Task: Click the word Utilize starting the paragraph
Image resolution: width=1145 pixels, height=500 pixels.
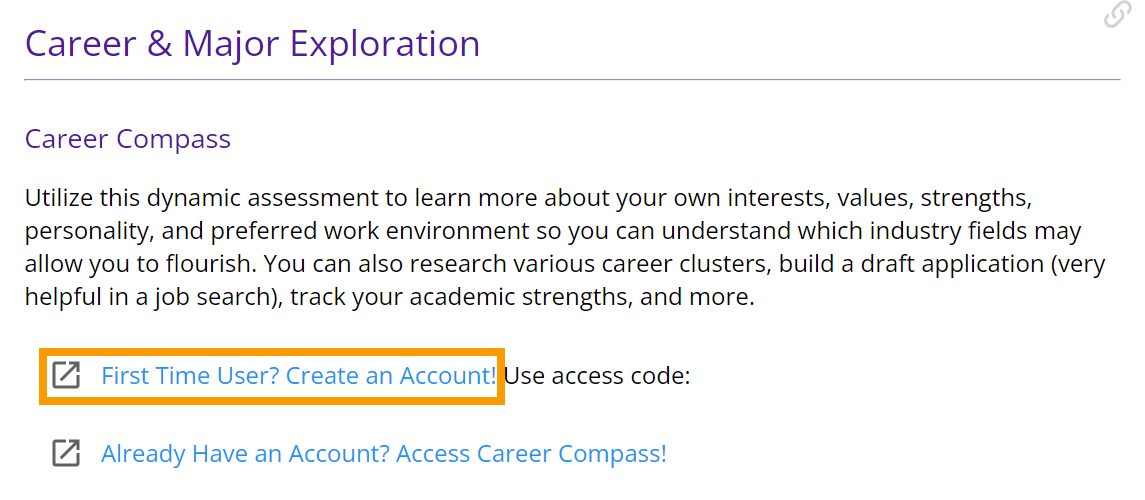Action: click(x=59, y=198)
